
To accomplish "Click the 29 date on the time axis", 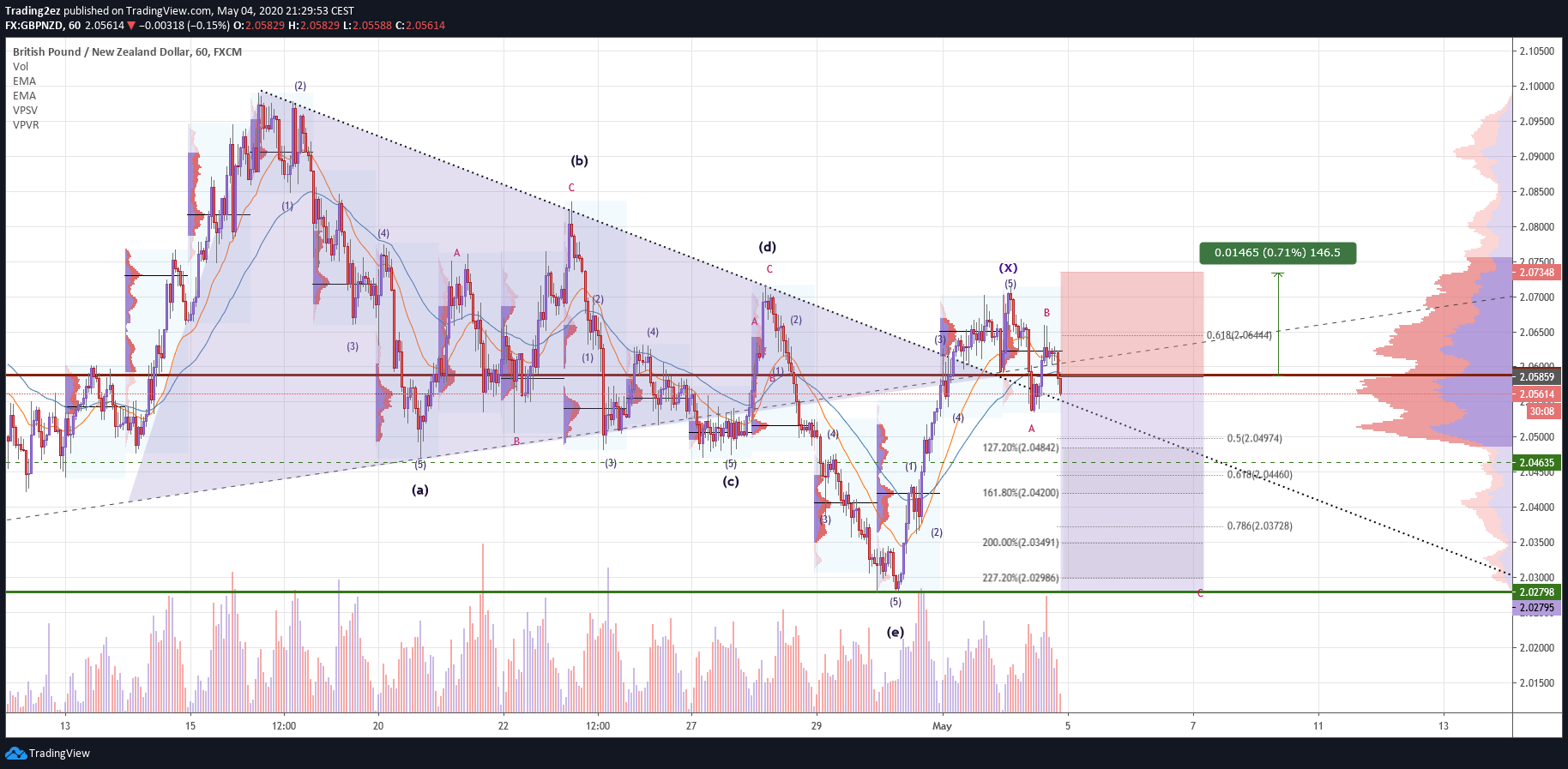I will (817, 726).
